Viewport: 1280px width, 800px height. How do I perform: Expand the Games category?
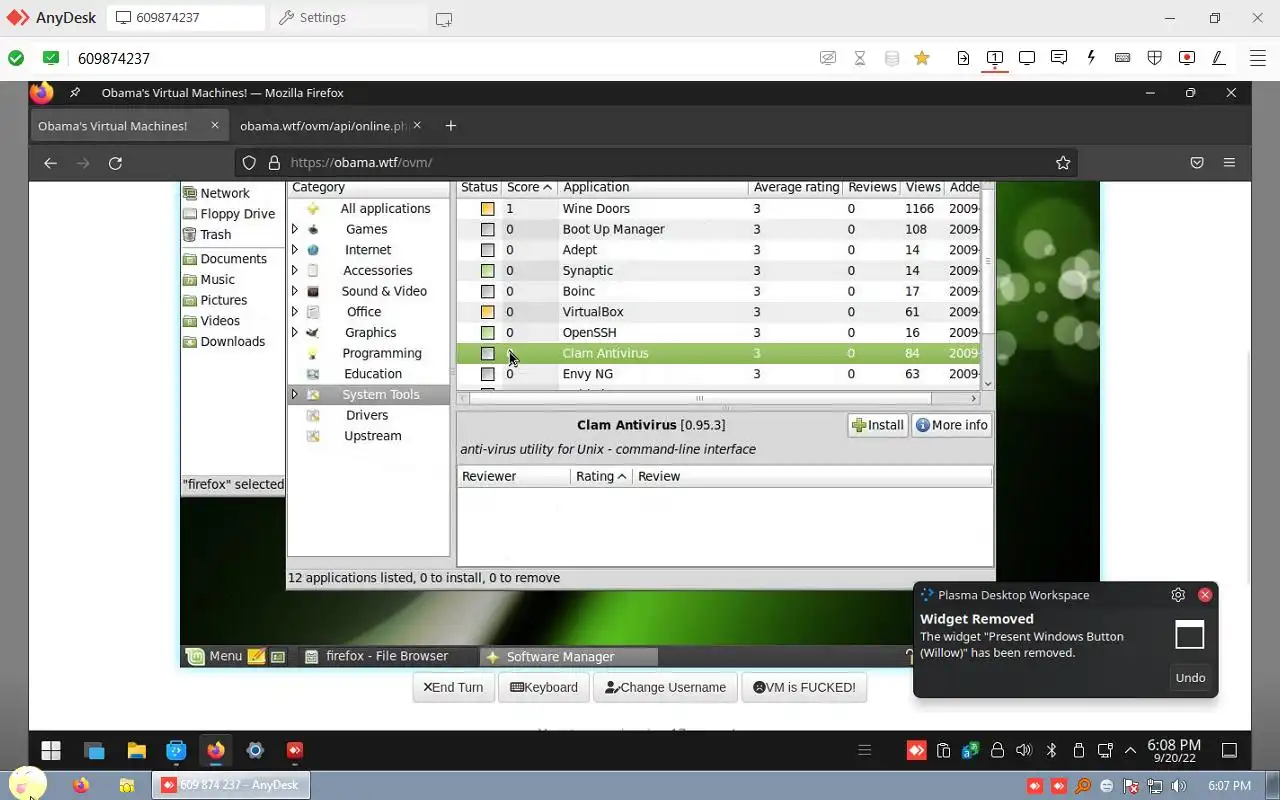point(295,229)
